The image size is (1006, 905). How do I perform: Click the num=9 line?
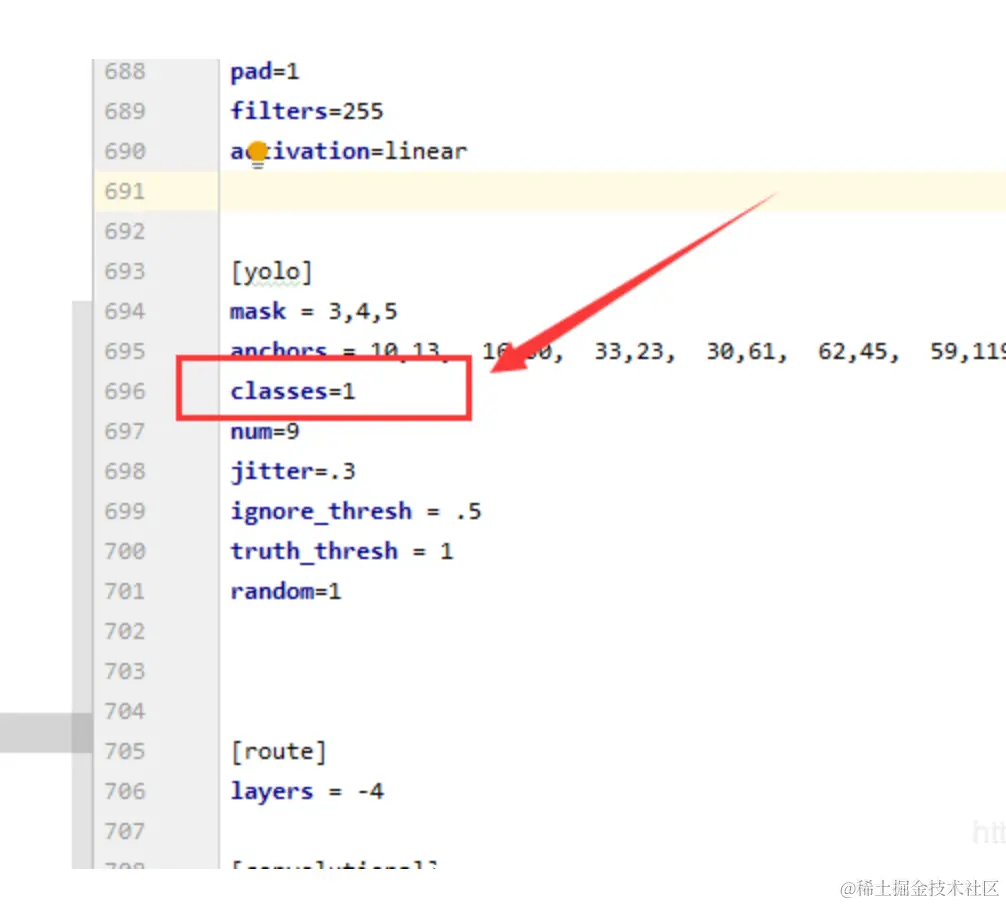point(265,432)
